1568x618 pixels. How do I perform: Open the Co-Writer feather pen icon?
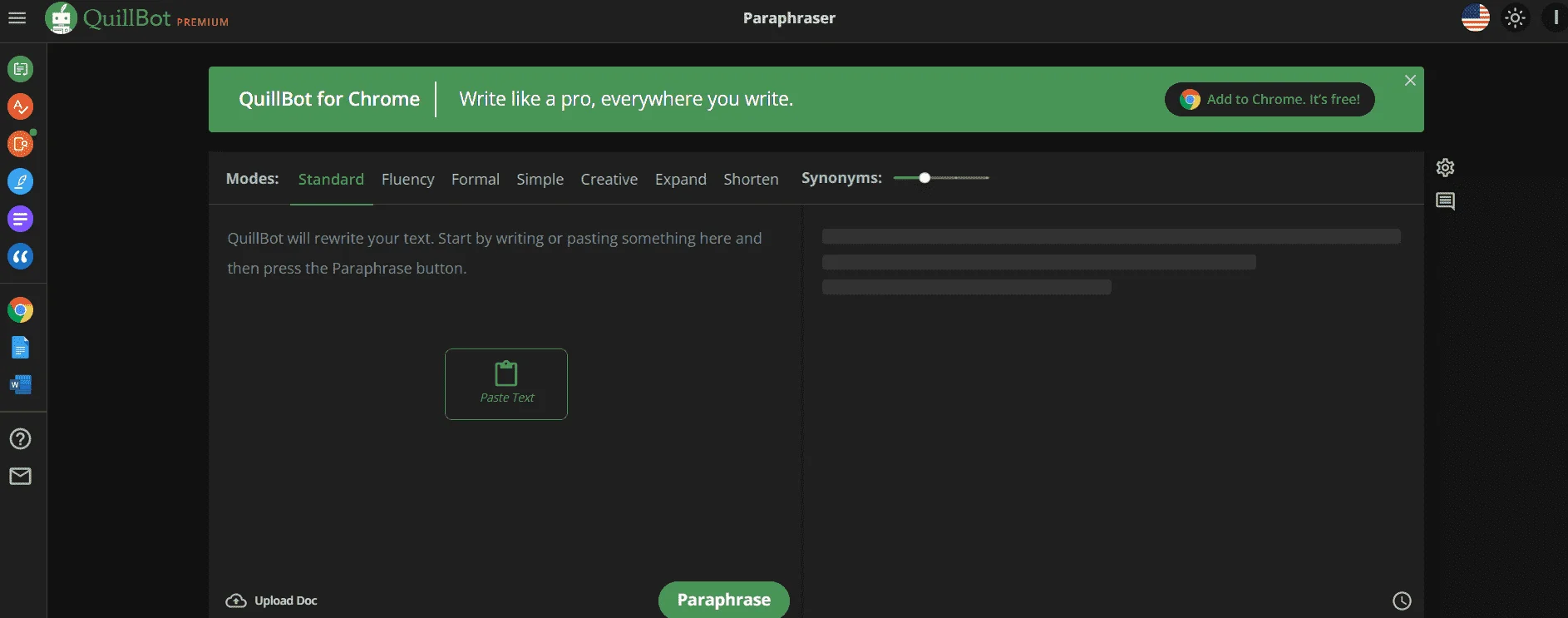21,181
